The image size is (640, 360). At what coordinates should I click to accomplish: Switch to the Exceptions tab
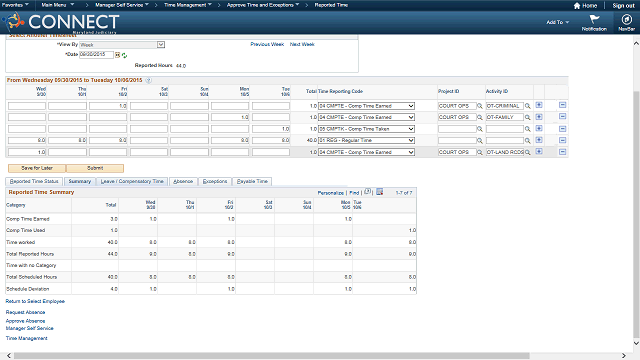click(215, 181)
